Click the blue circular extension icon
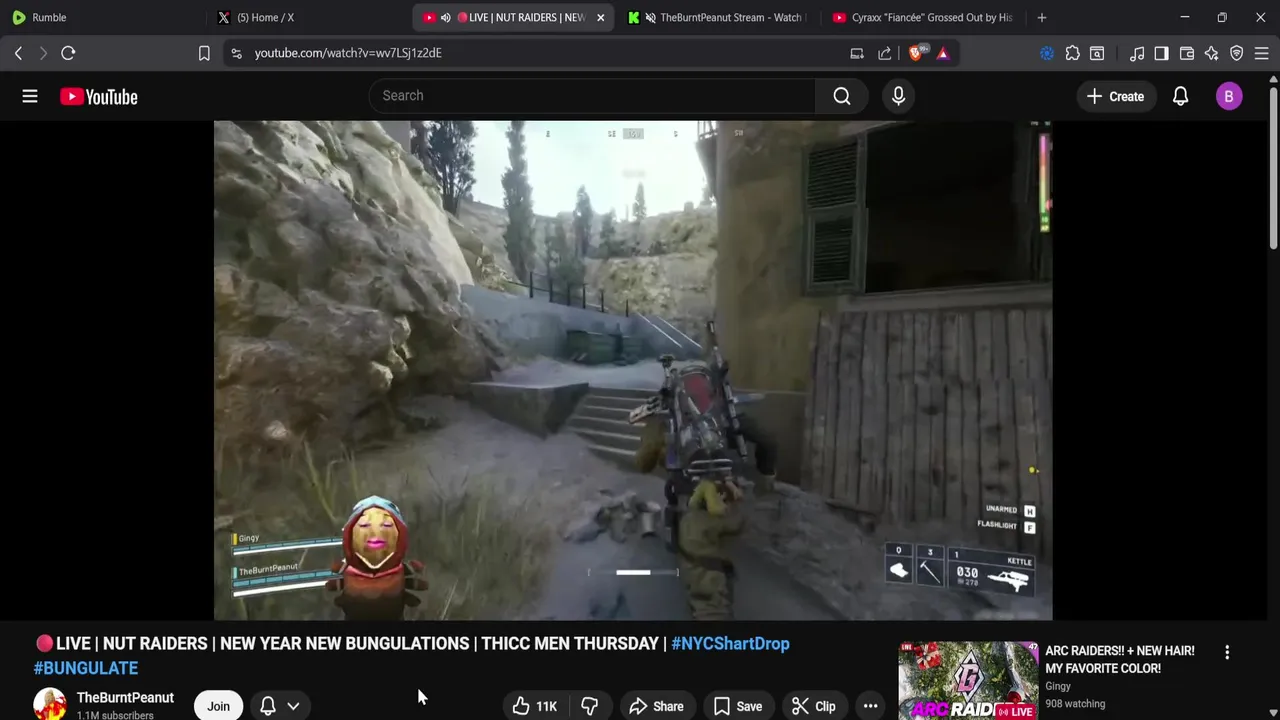The image size is (1280, 720). tap(1047, 53)
